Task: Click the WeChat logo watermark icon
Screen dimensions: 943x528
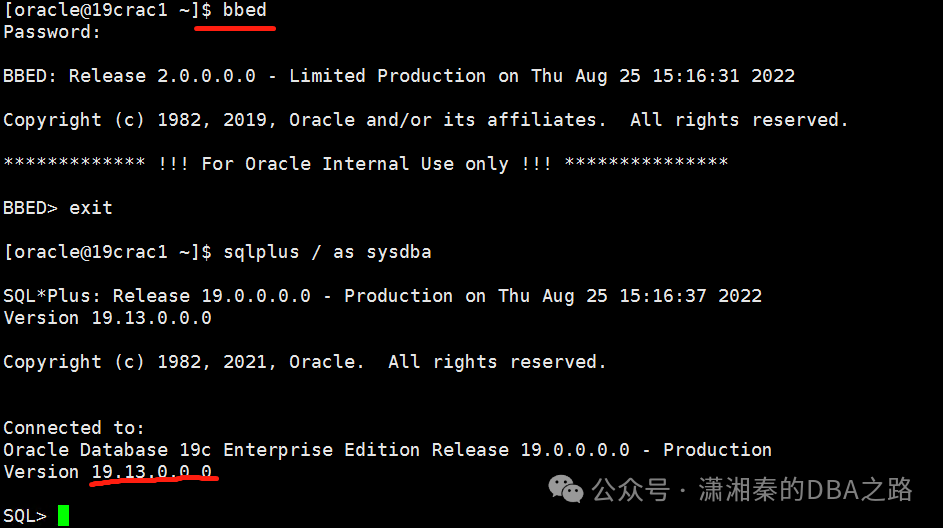Action: pos(565,488)
